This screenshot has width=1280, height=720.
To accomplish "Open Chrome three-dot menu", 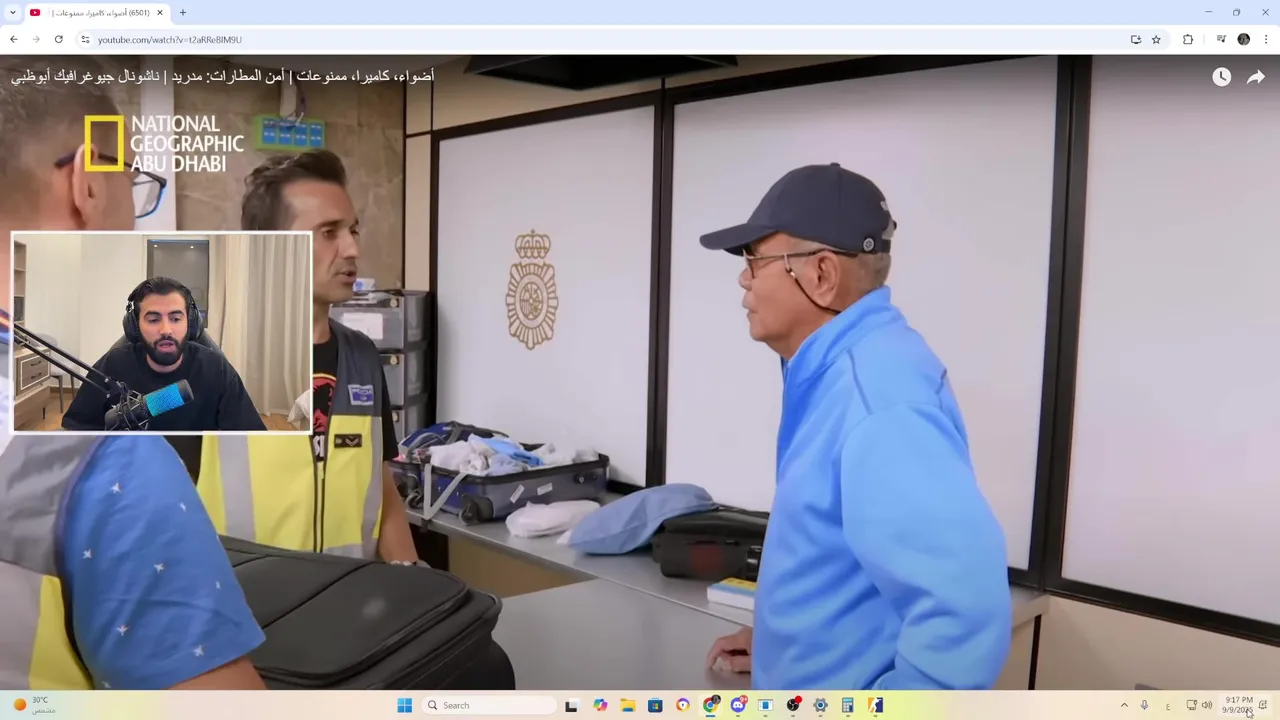I will click(1266, 39).
